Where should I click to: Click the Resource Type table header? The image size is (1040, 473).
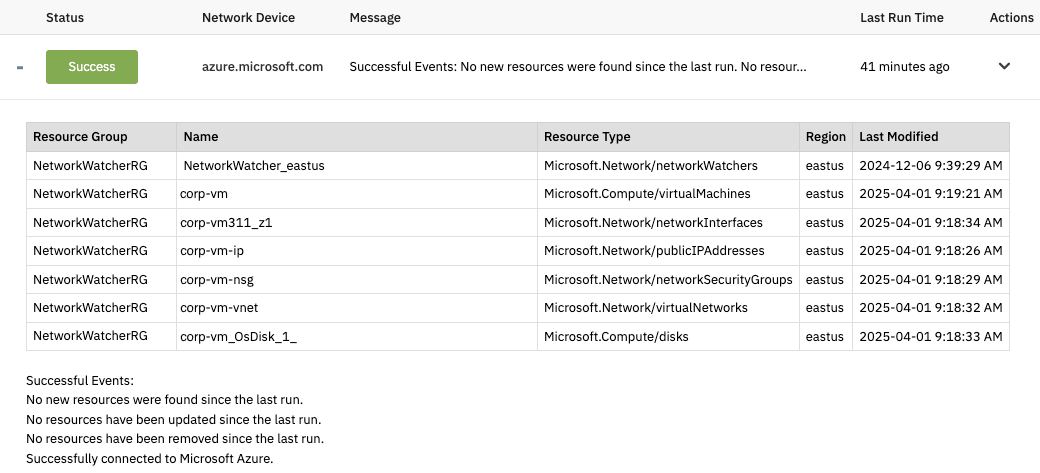click(587, 137)
